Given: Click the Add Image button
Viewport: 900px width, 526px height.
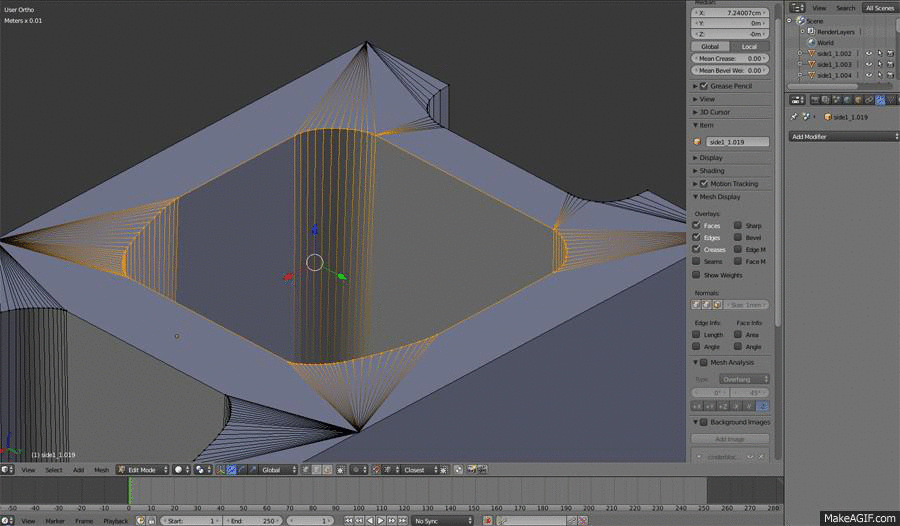Looking at the screenshot, I should click(x=730, y=439).
